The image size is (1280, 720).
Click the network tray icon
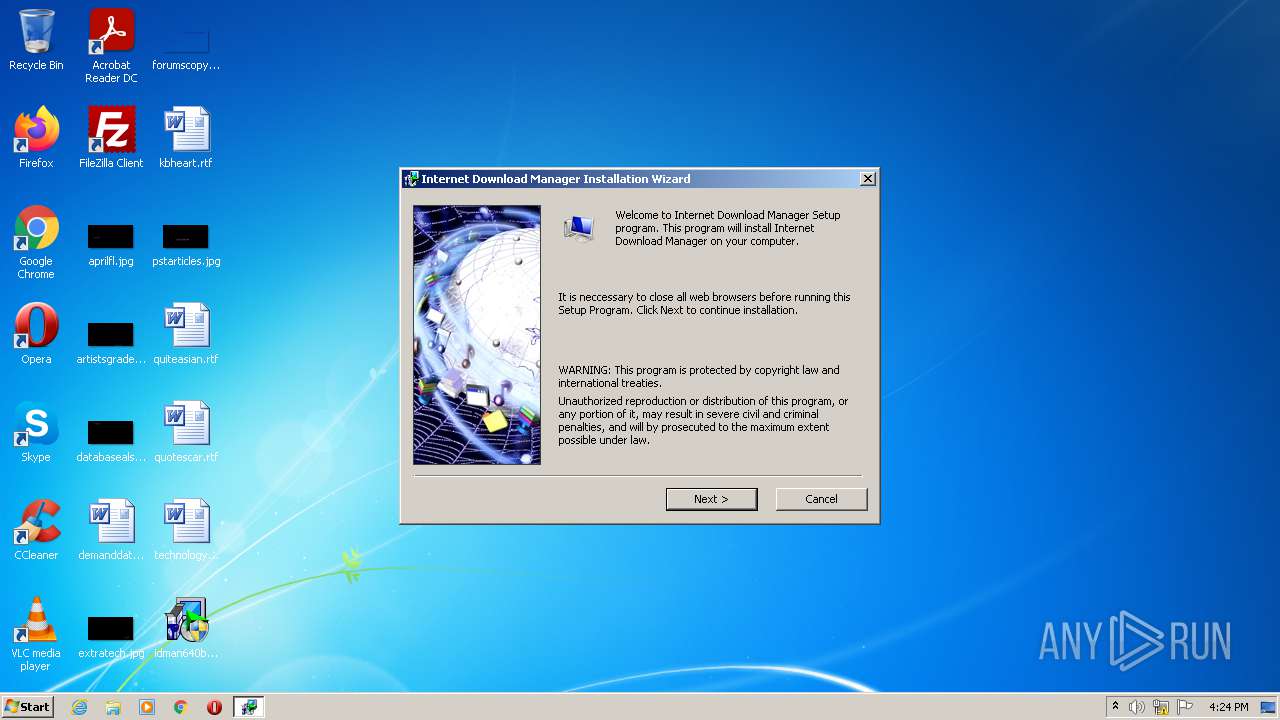point(1161,707)
